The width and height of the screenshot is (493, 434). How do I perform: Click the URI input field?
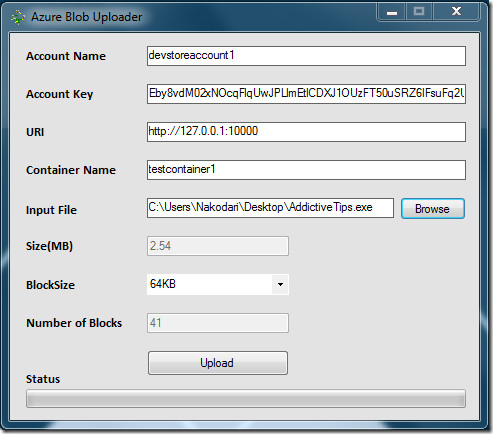[306, 132]
